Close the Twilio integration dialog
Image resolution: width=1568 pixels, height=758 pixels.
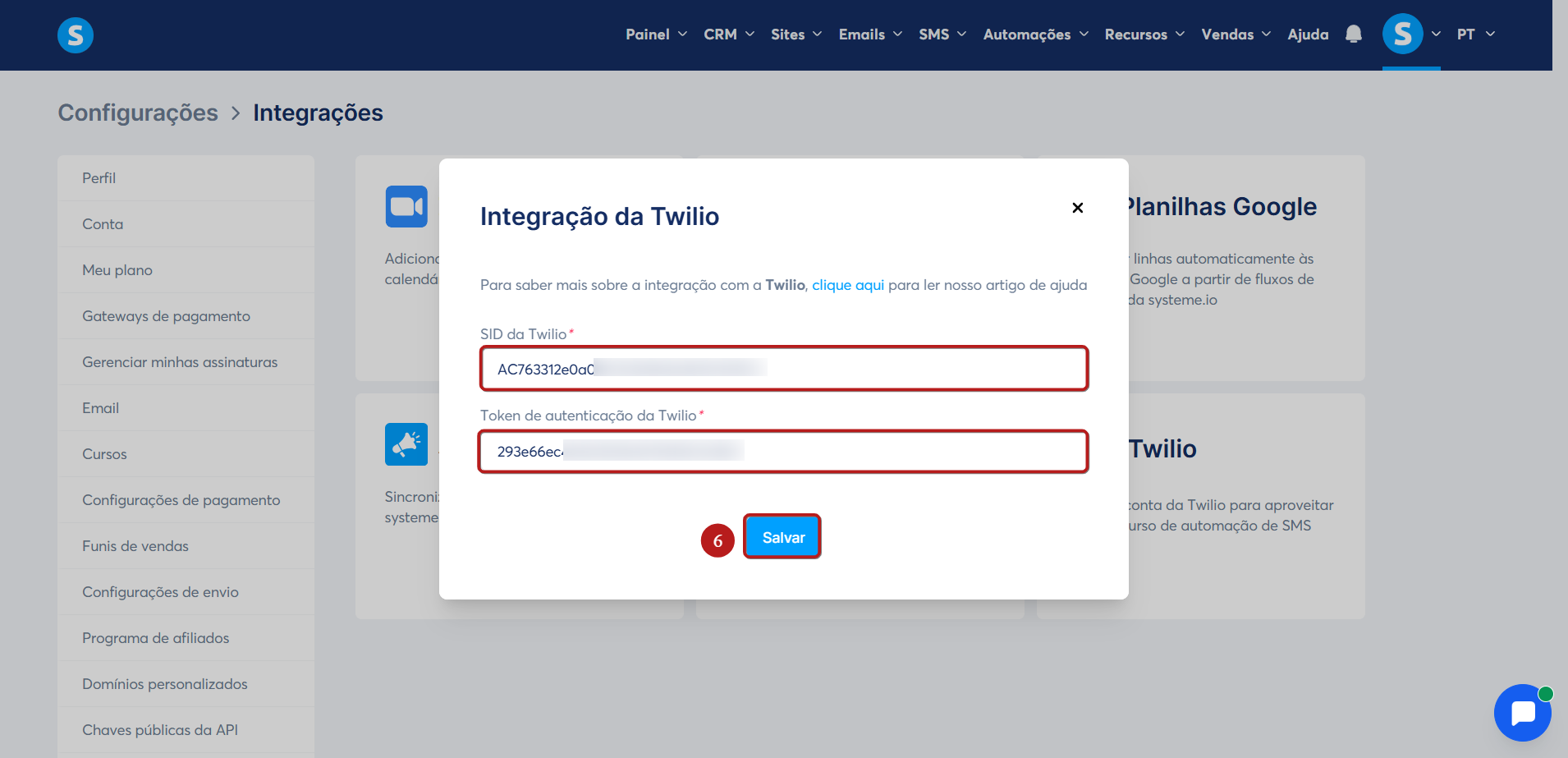pyautogui.click(x=1078, y=208)
